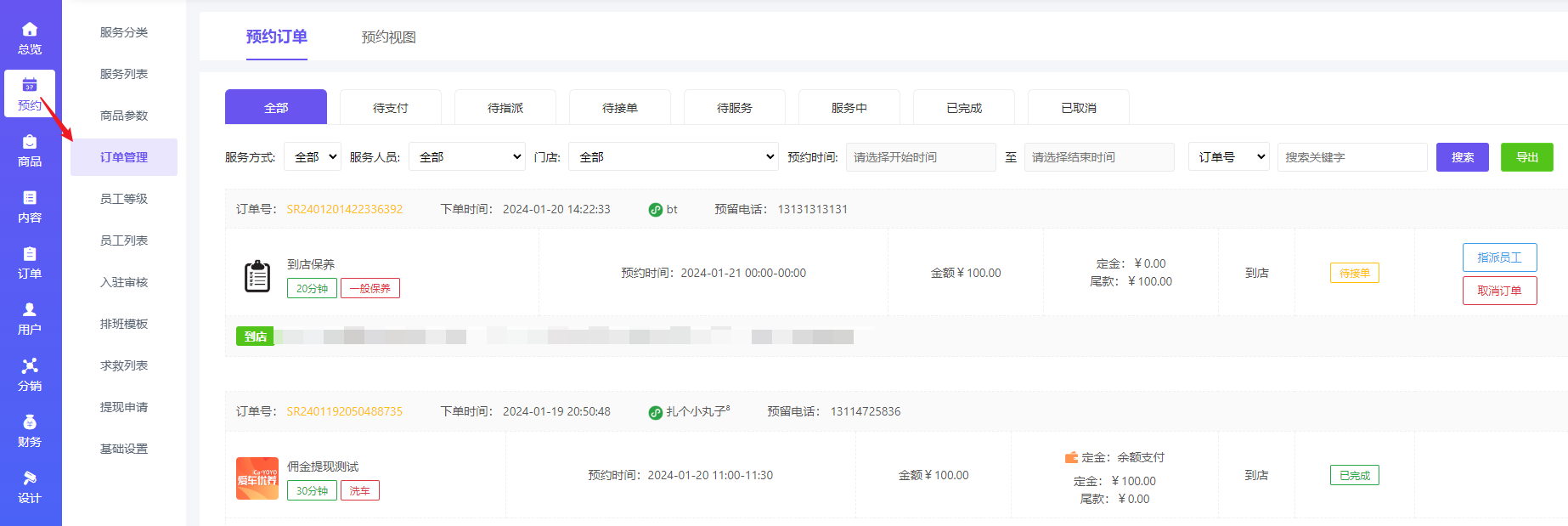
Task: Open the 分销 distribution icon in sidebar
Action: (30, 366)
